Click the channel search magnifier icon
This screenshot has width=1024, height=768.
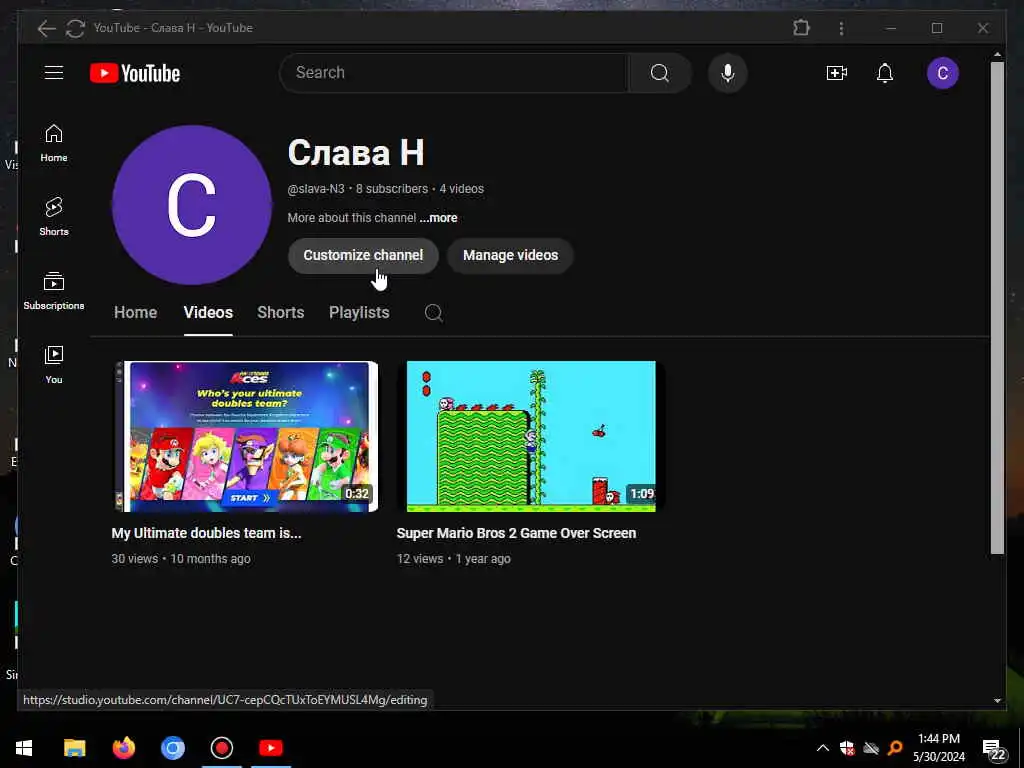[434, 313]
